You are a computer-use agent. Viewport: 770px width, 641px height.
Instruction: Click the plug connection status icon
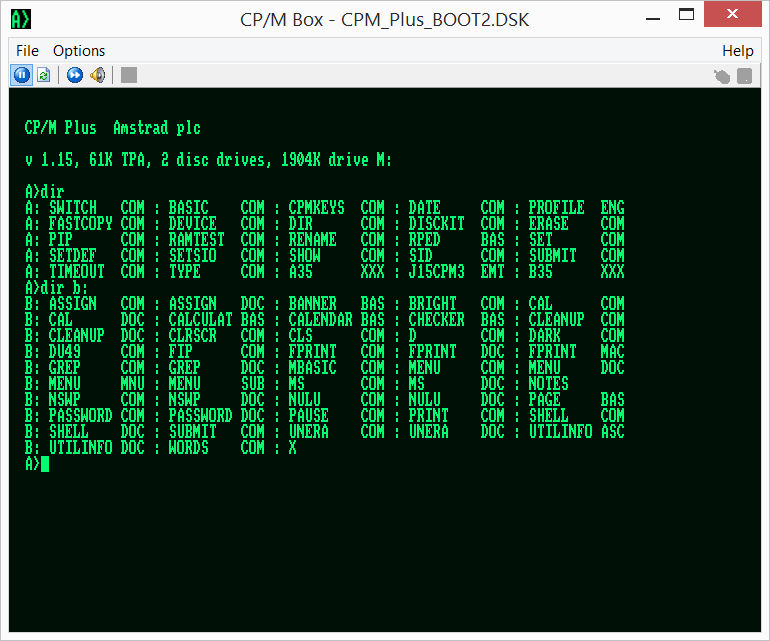click(x=722, y=76)
